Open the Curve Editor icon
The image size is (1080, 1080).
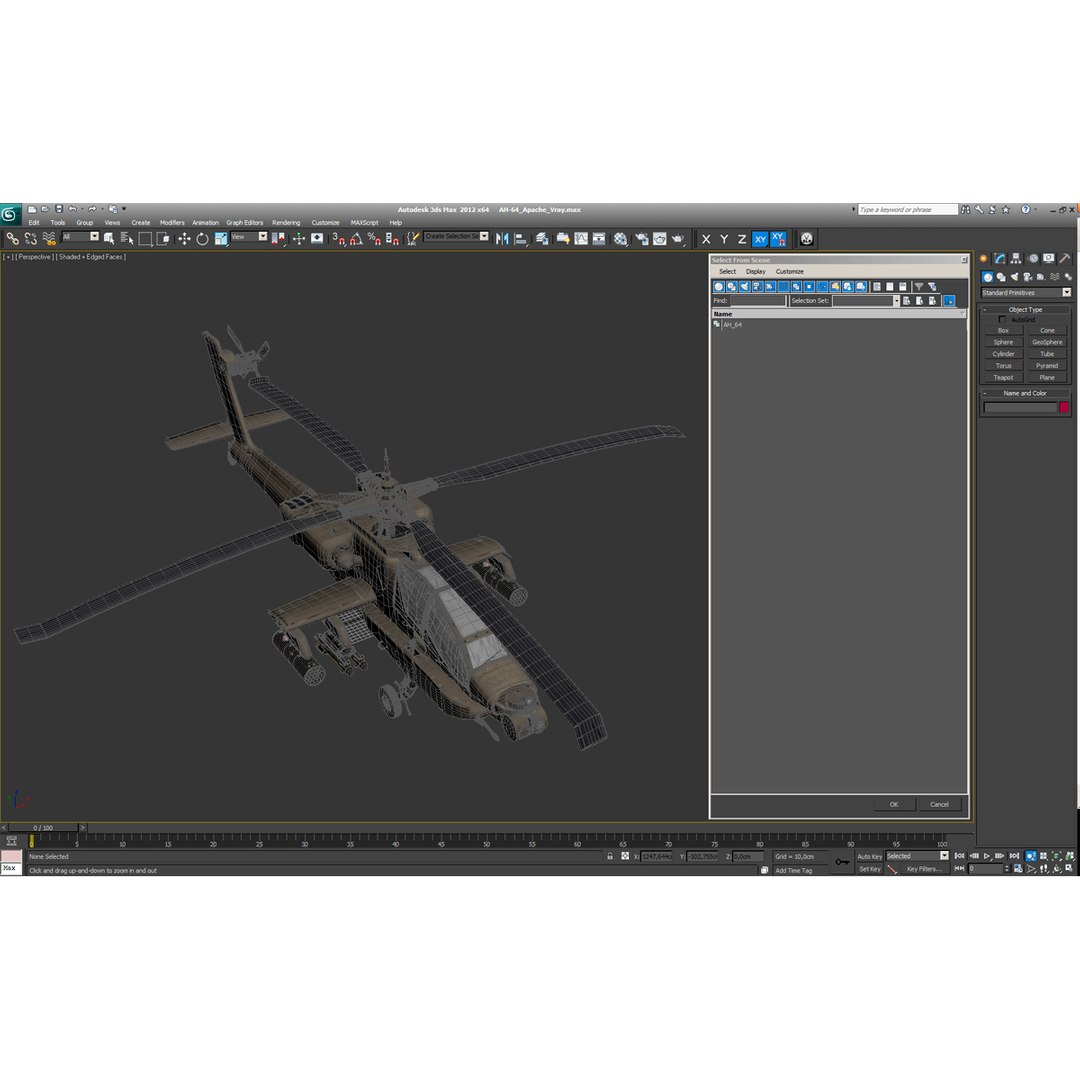coord(581,238)
